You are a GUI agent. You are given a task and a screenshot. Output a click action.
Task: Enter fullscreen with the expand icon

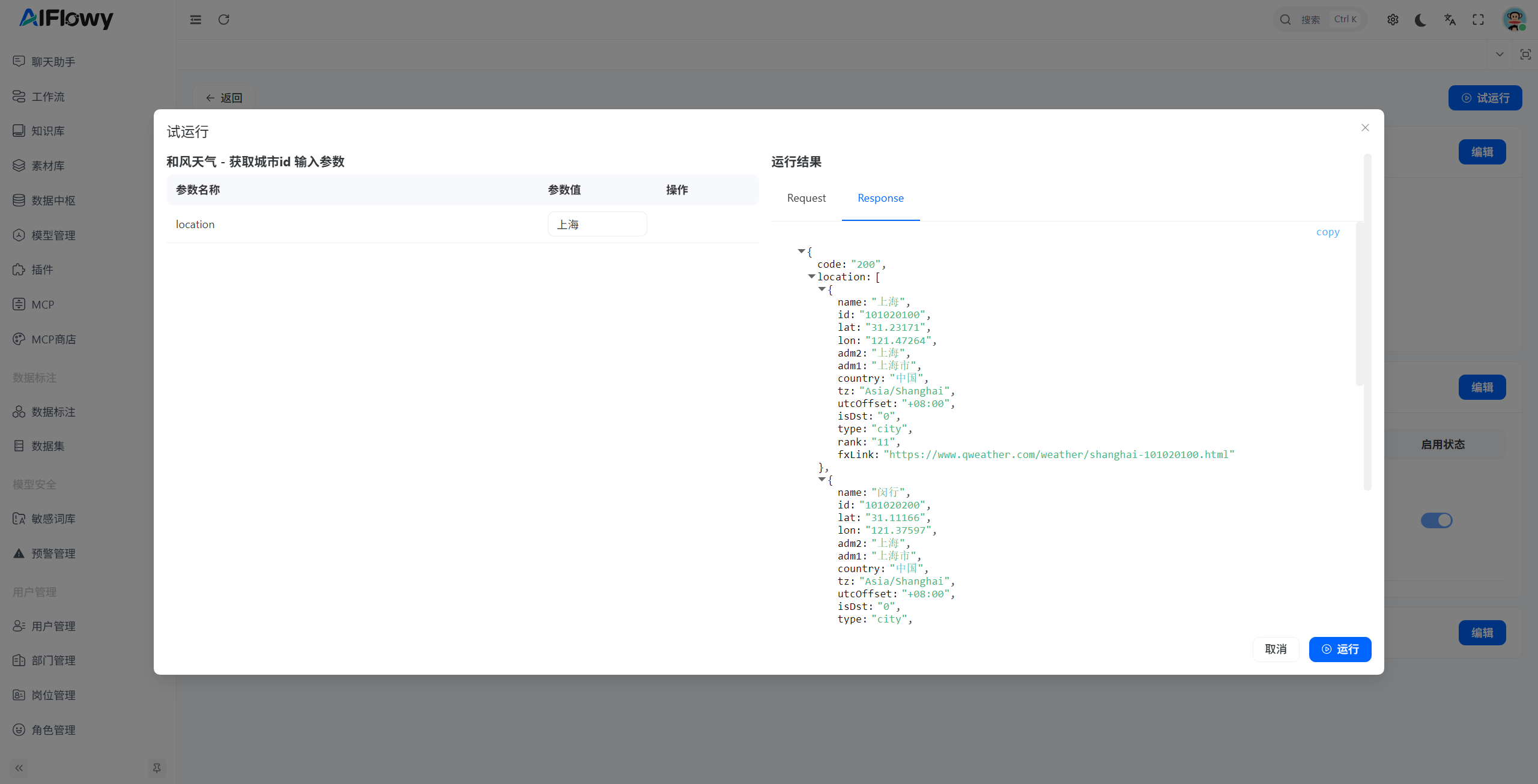(1478, 20)
